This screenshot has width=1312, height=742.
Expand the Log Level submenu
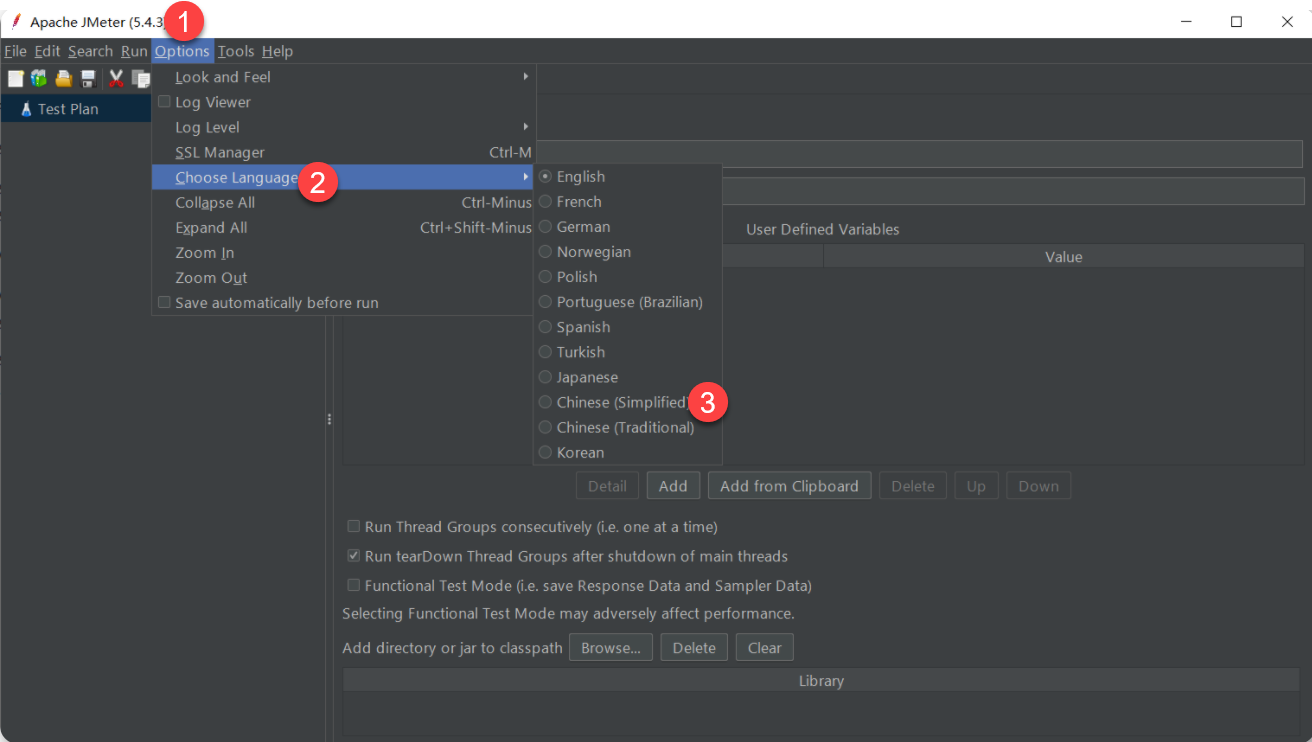343,127
